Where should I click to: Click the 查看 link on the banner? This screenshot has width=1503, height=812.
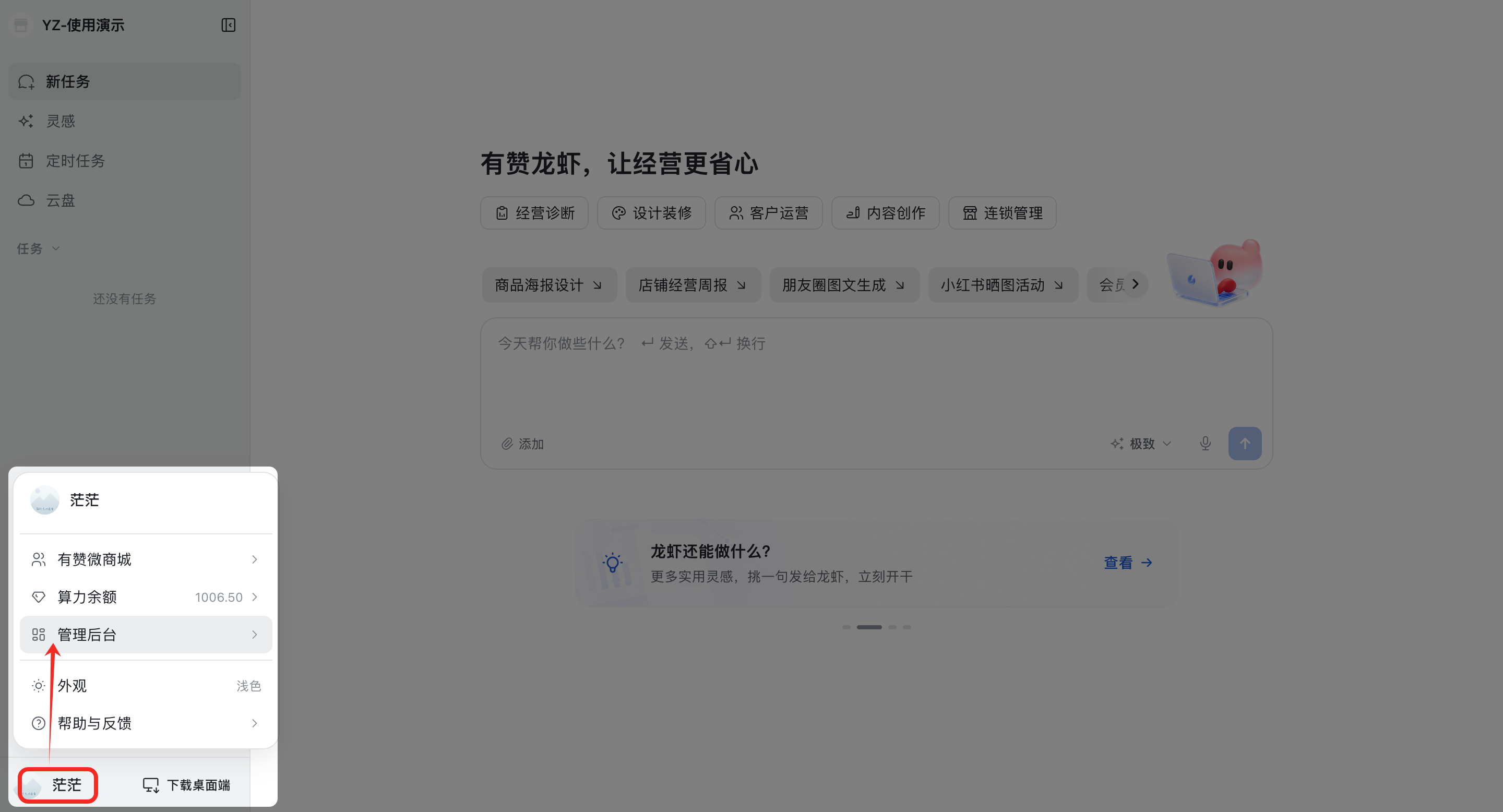(1128, 563)
